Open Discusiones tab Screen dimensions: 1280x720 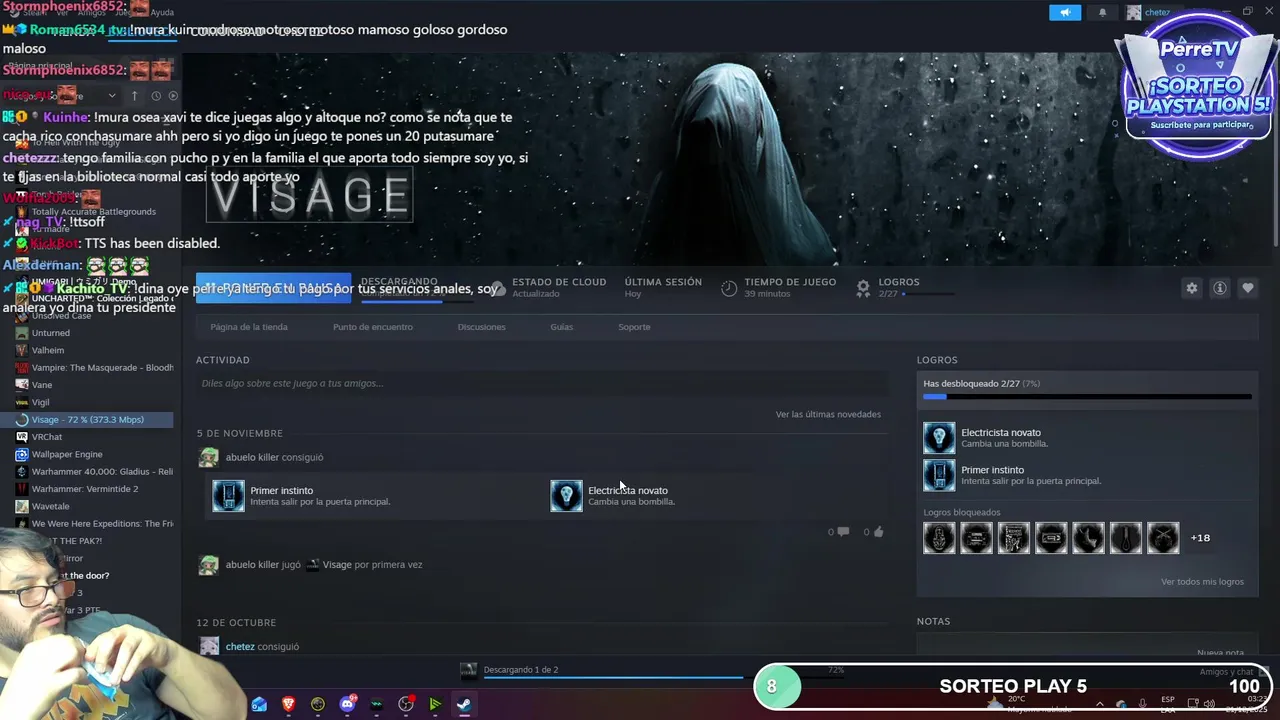(x=481, y=327)
